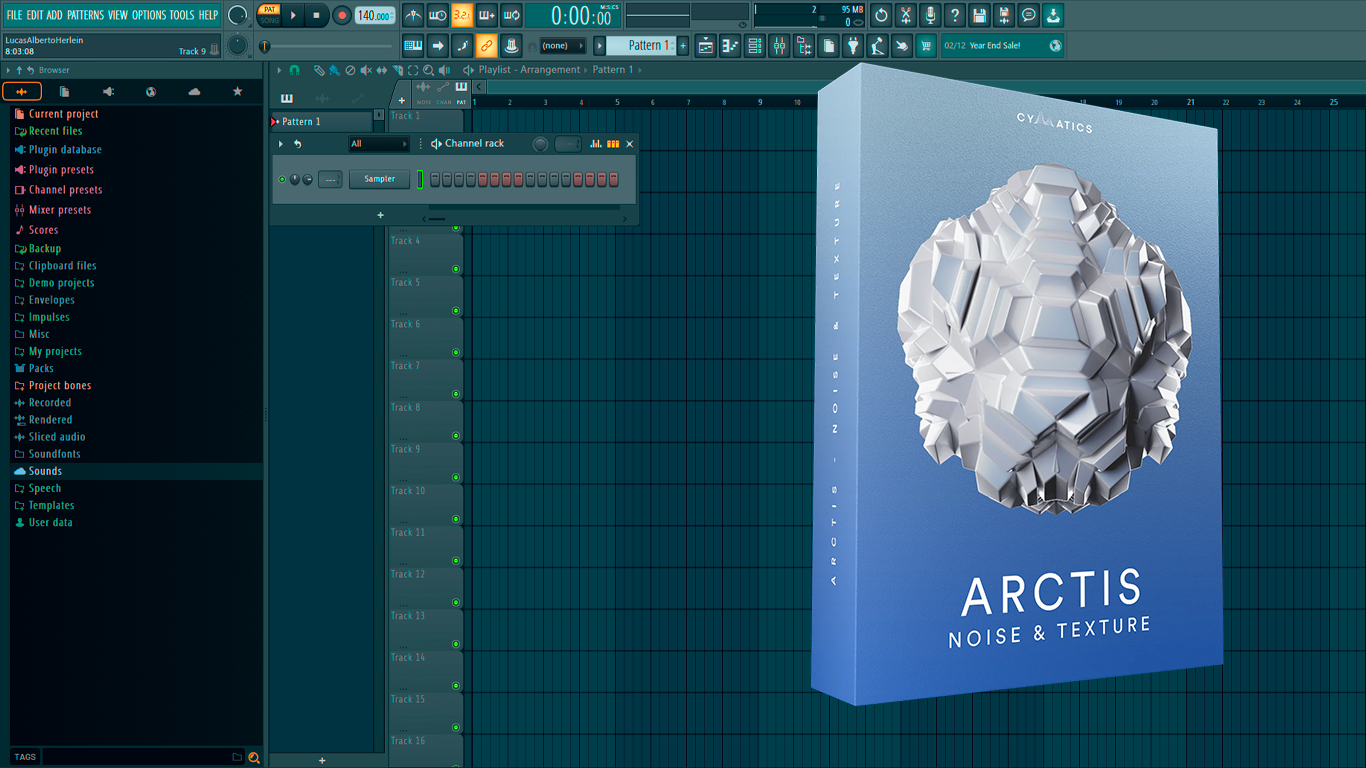The image size is (1366, 768).
Task: Open the Playlist view icon
Action: pos(706,46)
